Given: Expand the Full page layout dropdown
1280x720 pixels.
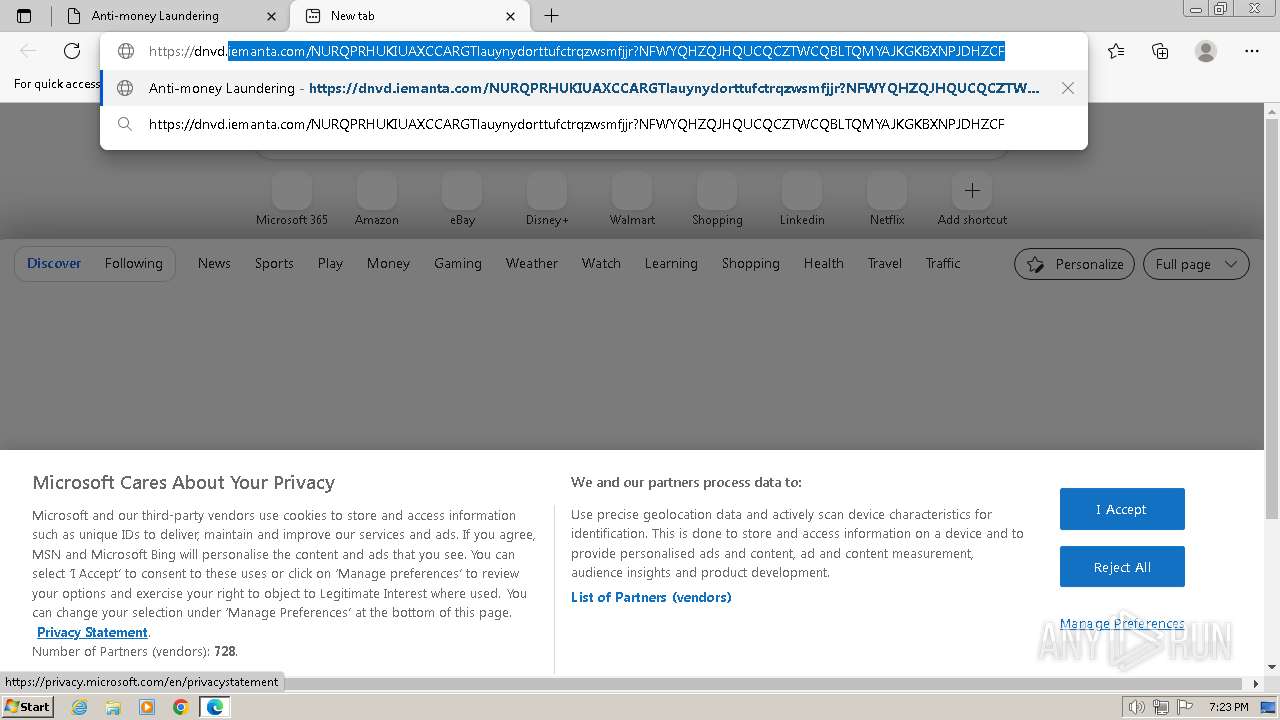Looking at the screenshot, I should [x=1197, y=264].
